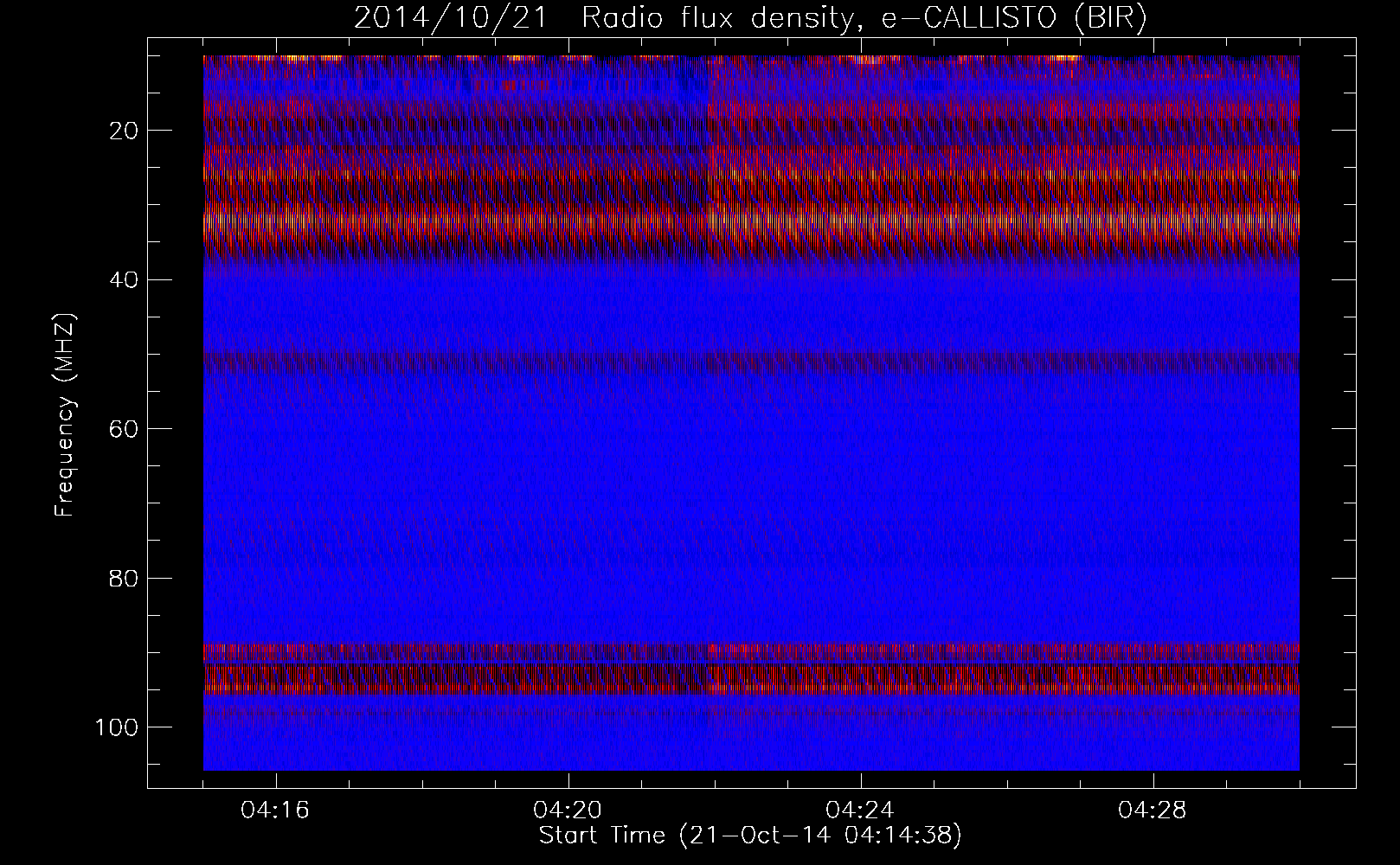Click the "04:20" time tick label
The image size is (1400, 865).
tap(568, 811)
